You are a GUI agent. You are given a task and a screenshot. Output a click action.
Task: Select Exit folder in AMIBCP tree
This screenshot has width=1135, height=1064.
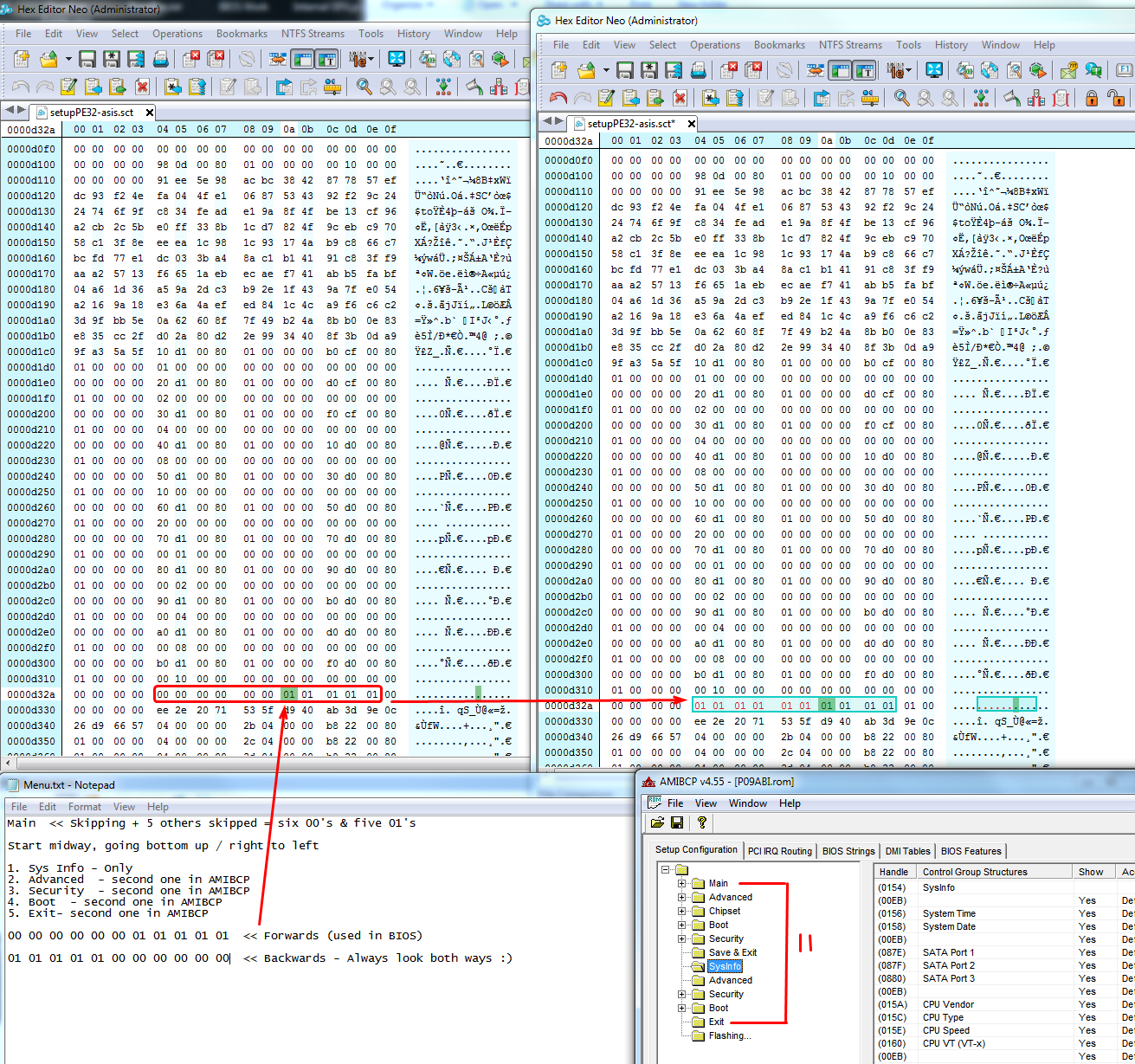pos(716,1022)
